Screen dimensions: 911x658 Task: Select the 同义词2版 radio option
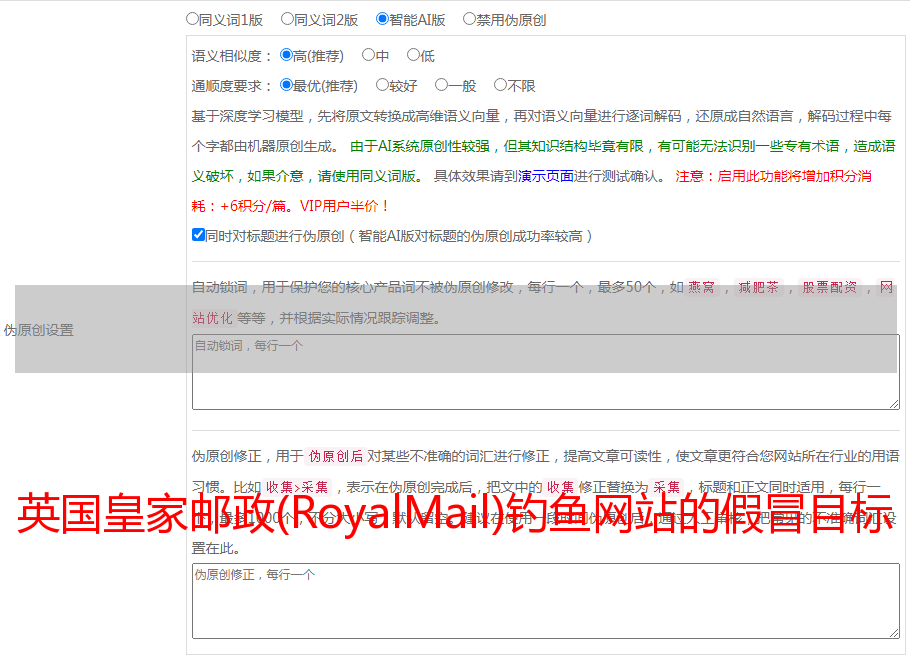pos(287,19)
